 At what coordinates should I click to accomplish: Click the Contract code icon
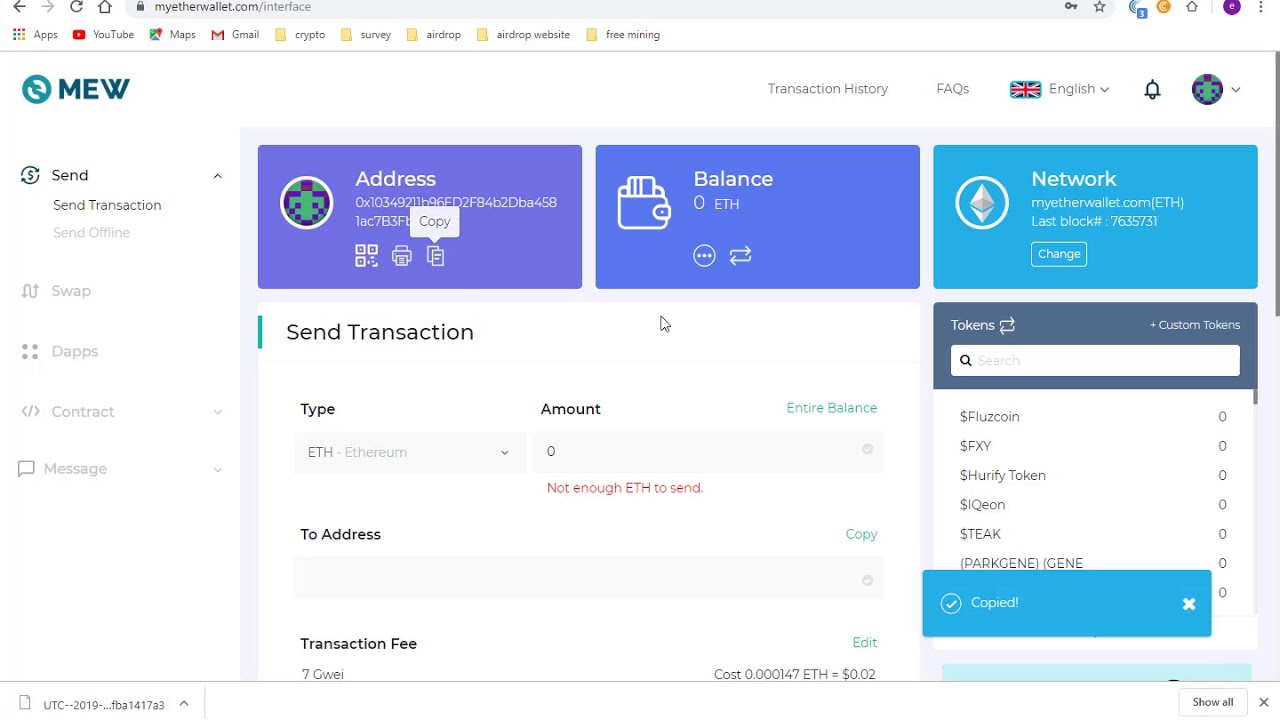tap(30, 412)
